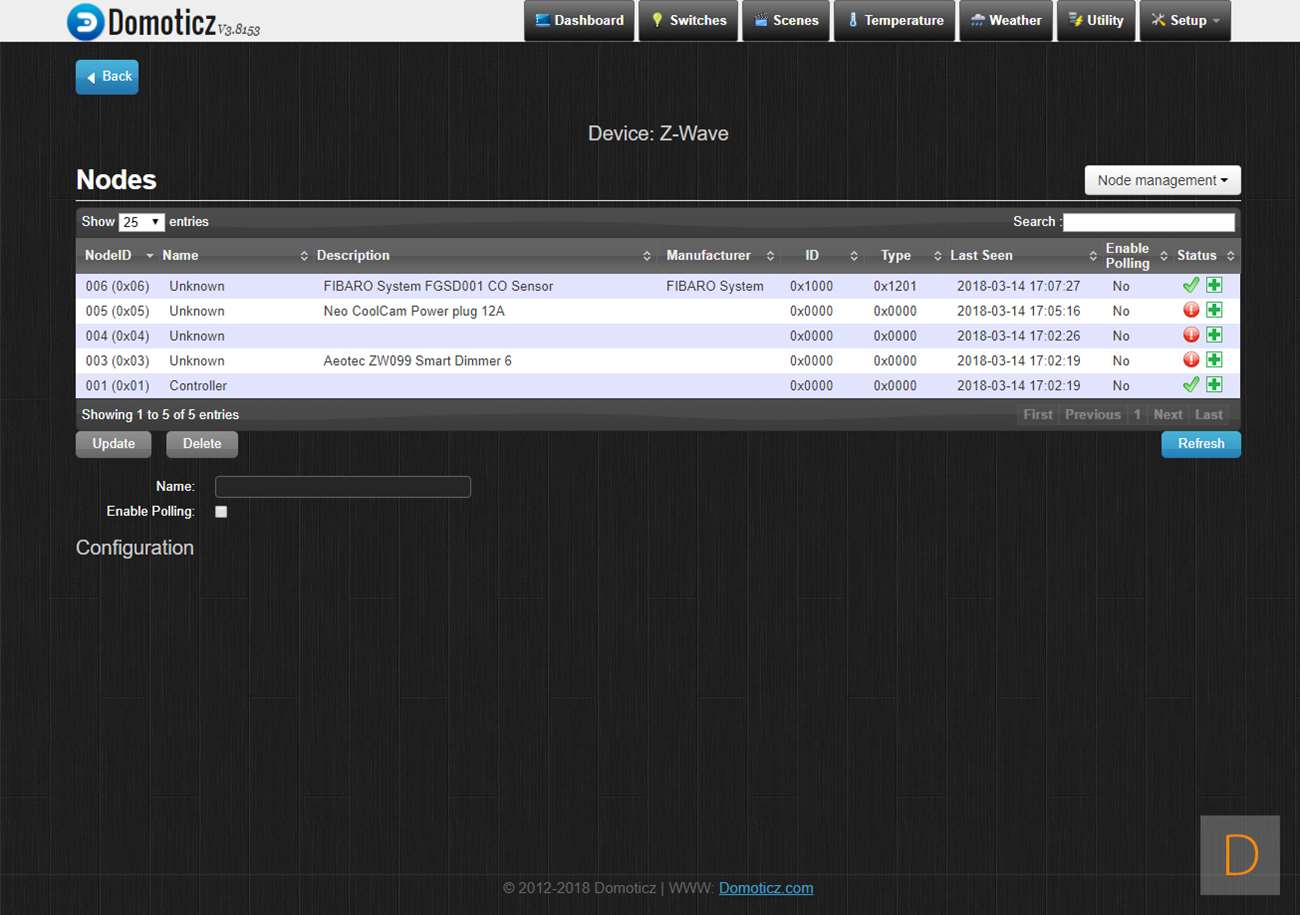Expand the Node management dropdown
1300x915 pixels.
[x=1162, y=180]
